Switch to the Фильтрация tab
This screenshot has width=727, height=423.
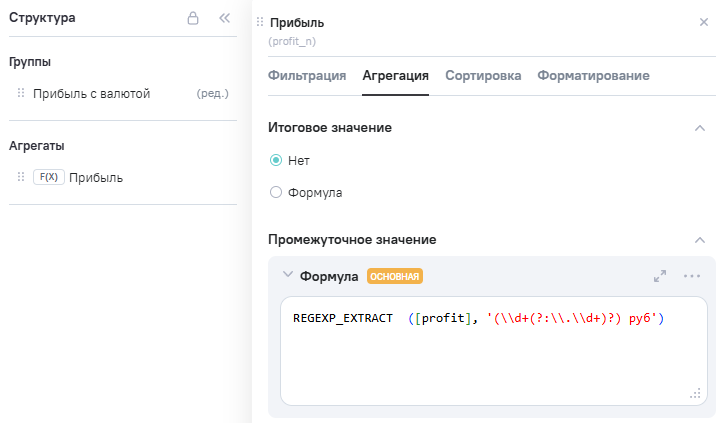307,75
